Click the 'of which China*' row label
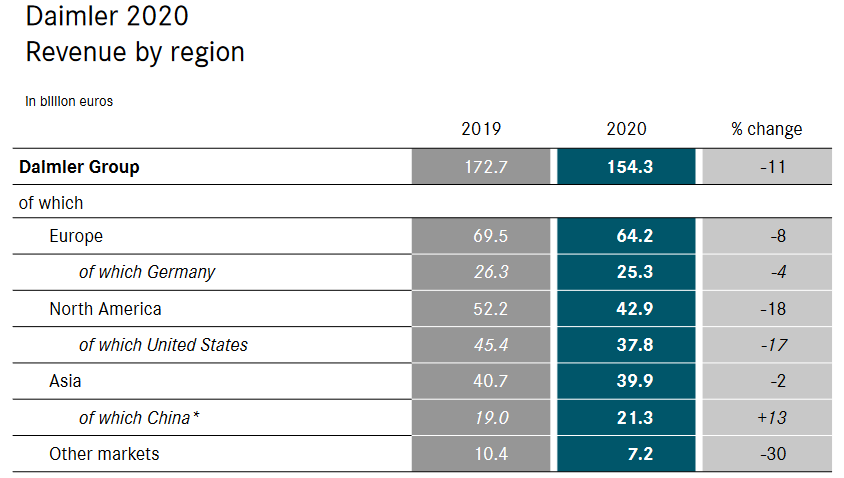Viewport: 844px width, 478px height. click(x=140, y=418)
